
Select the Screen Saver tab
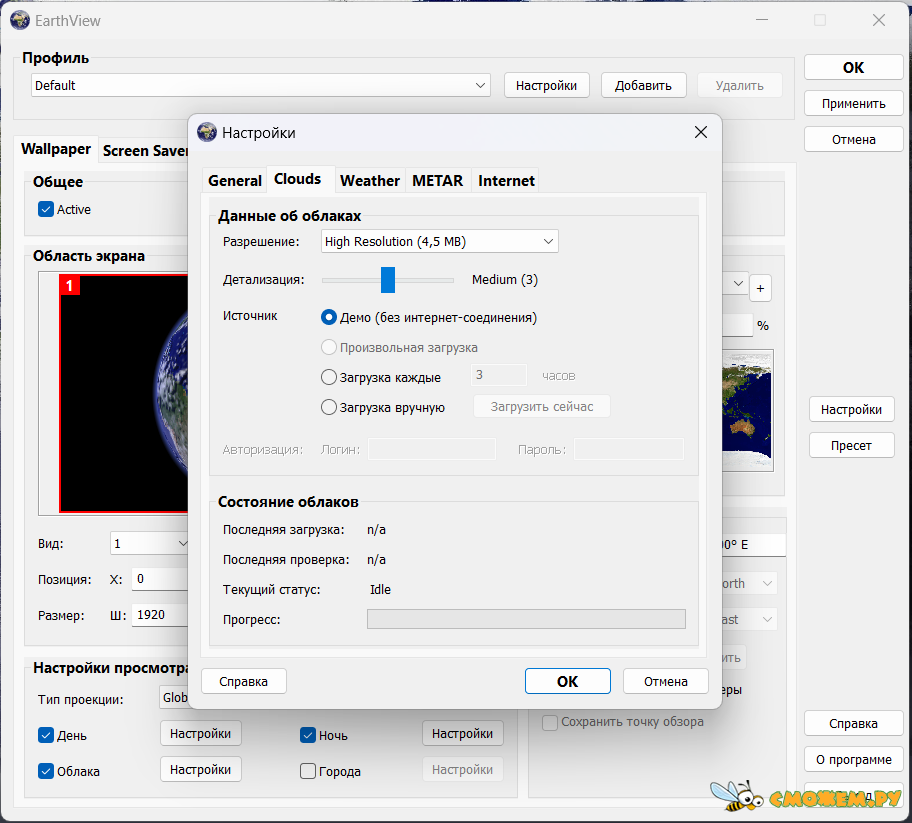coord(144,151)
